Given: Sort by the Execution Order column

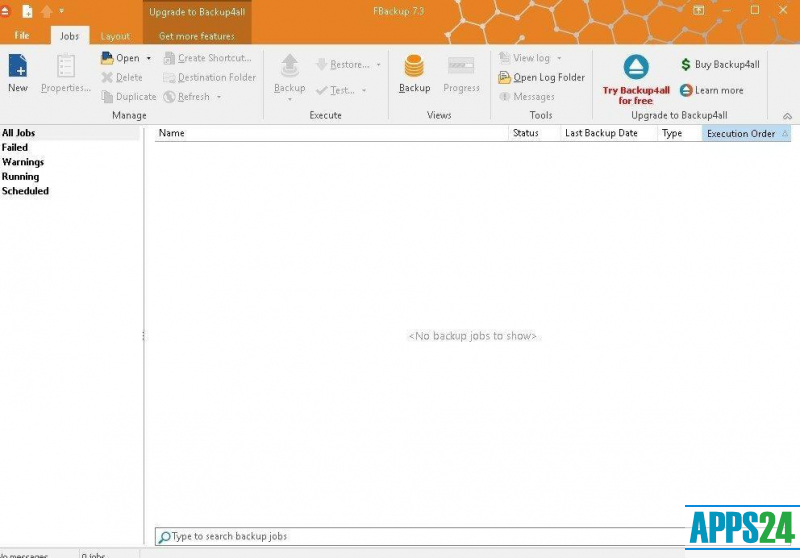Looking at the screenshot, I should coord(746,134).
